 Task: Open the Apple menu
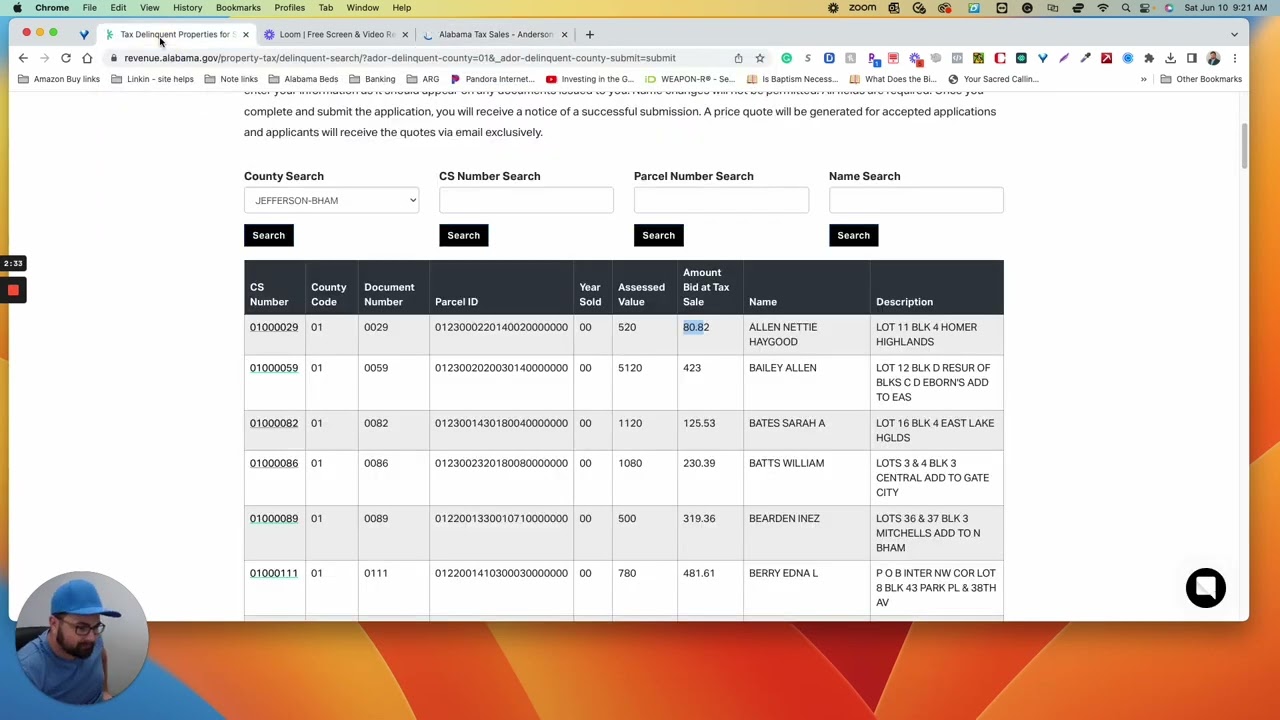point(17,8)
